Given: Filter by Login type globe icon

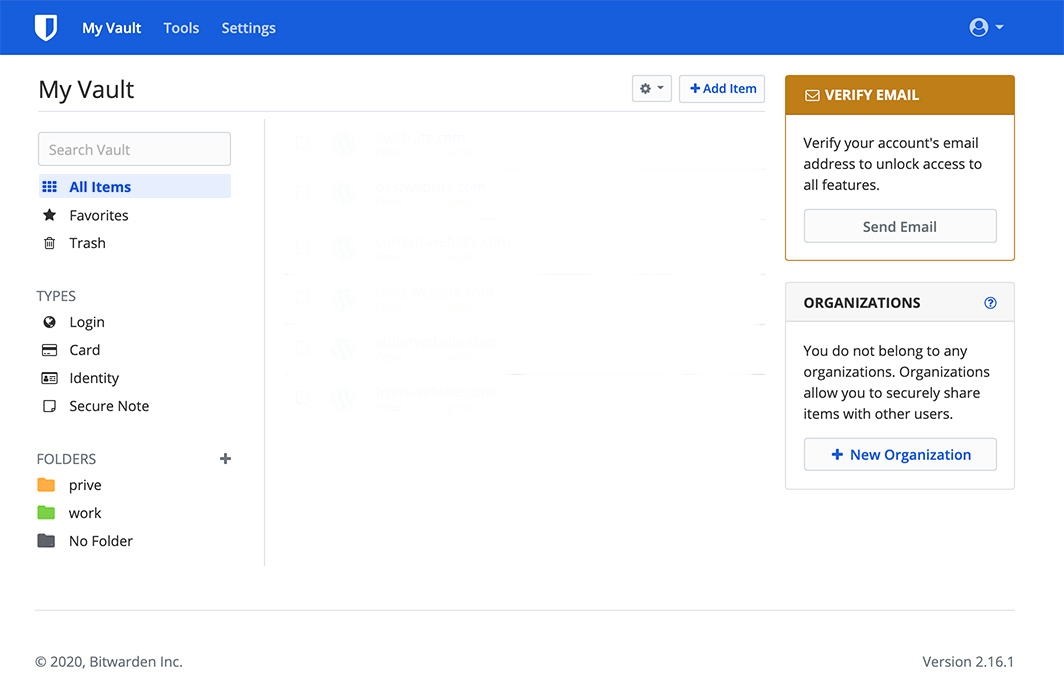Looking at the screenshot, I should pyautogui.click(x=50, y=322).
